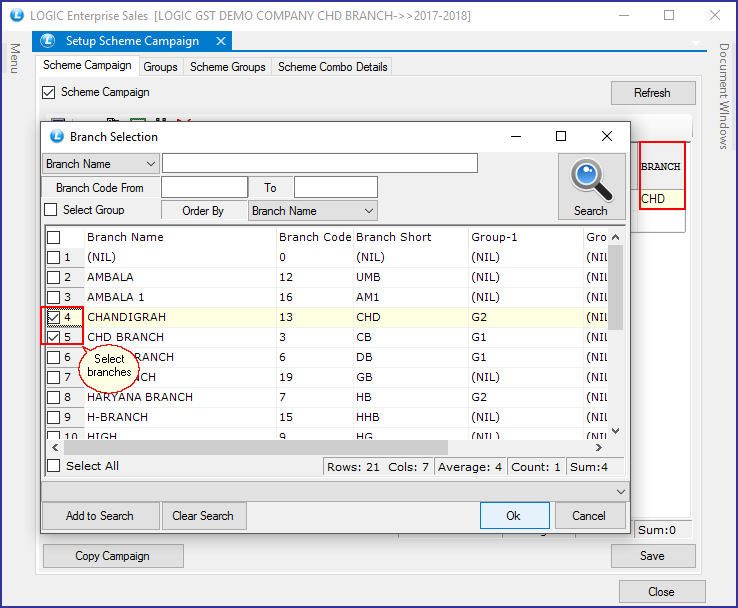Click the Close button at bottom

662,592
